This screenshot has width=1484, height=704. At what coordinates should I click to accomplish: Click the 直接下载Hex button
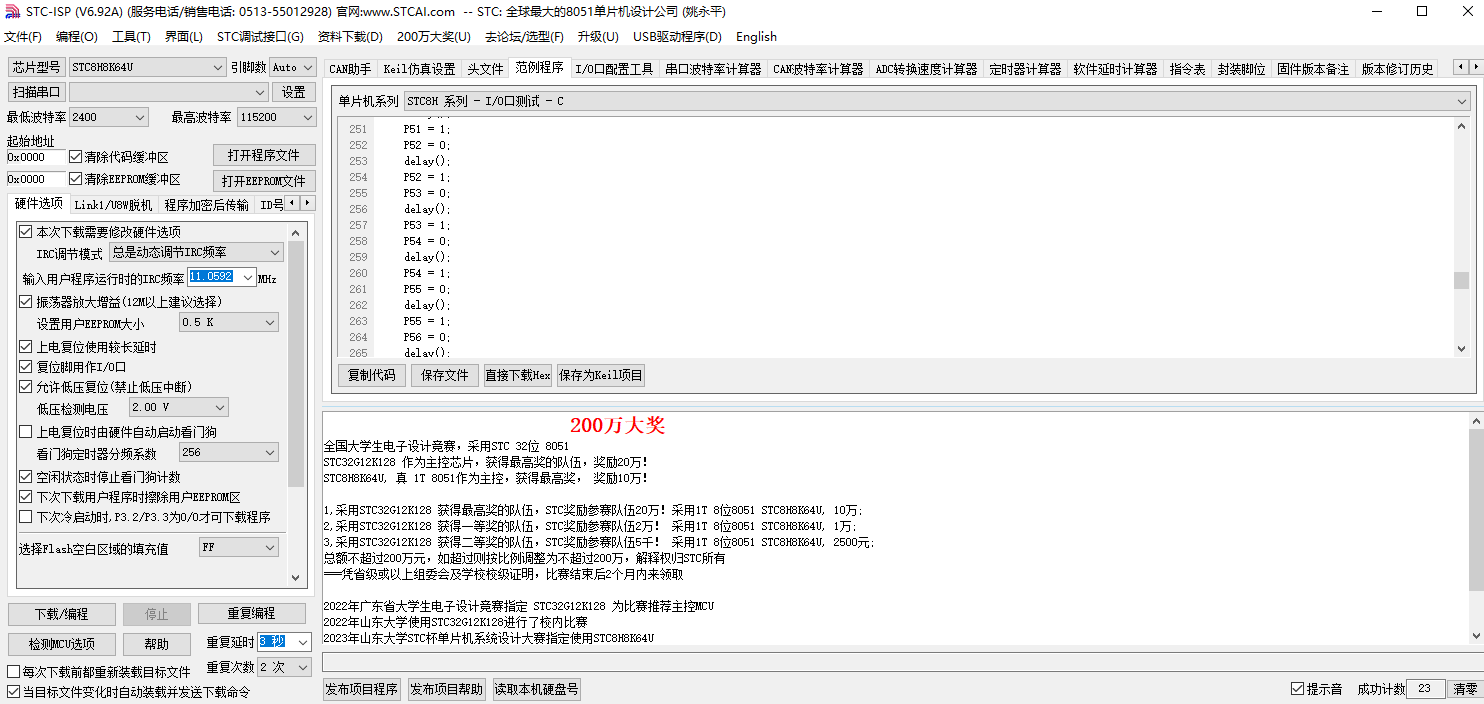518,376
